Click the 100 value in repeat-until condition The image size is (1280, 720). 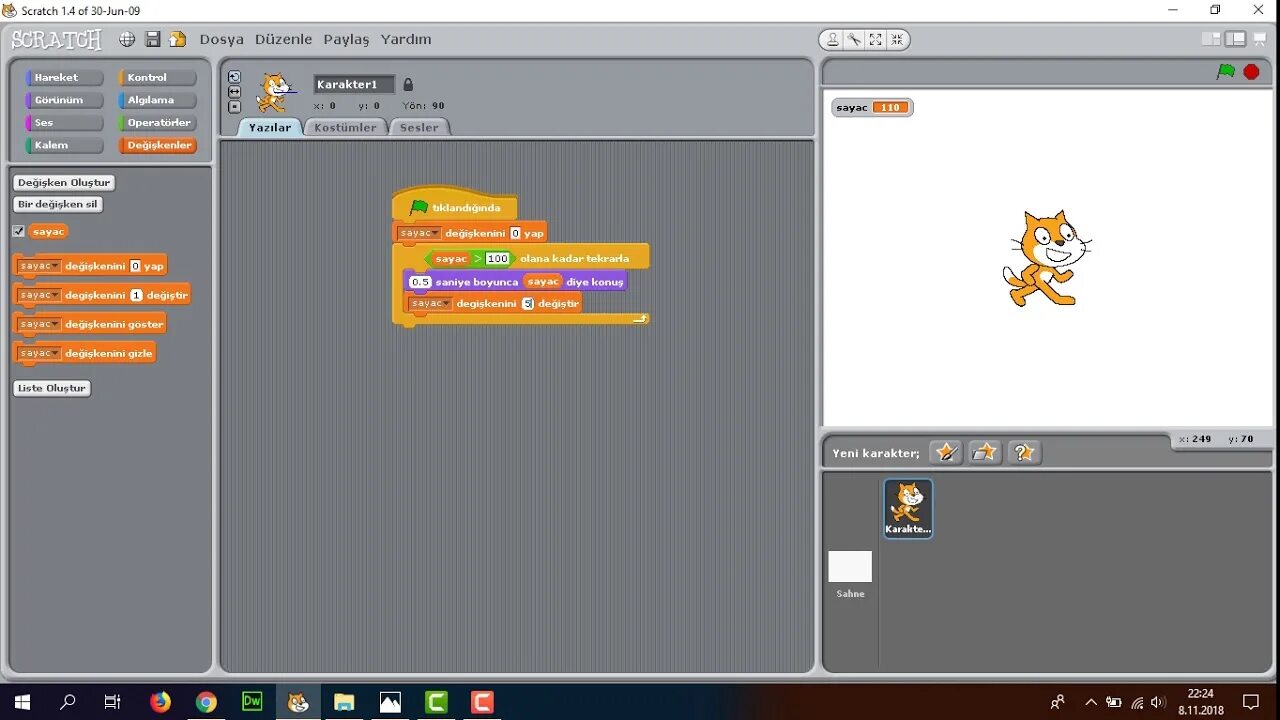coord(497,258)
